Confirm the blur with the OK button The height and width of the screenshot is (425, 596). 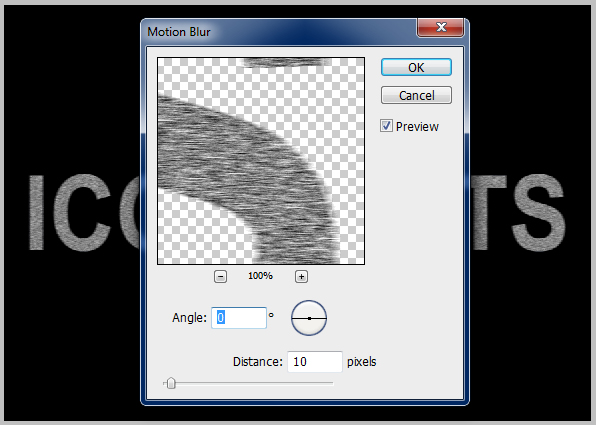click(x=416, y=67)
